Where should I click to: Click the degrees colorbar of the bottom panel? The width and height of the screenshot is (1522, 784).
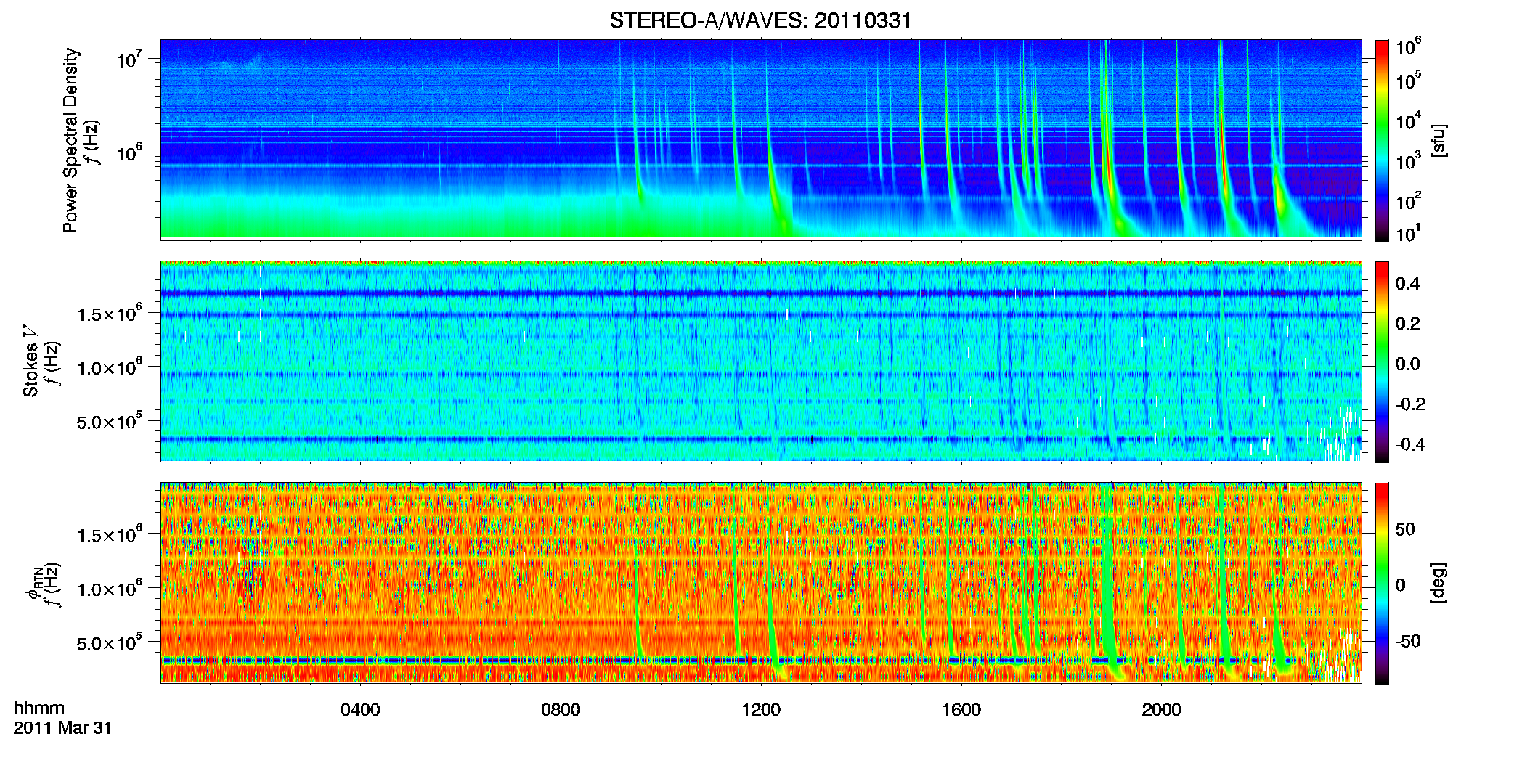tap(1382, 583)
